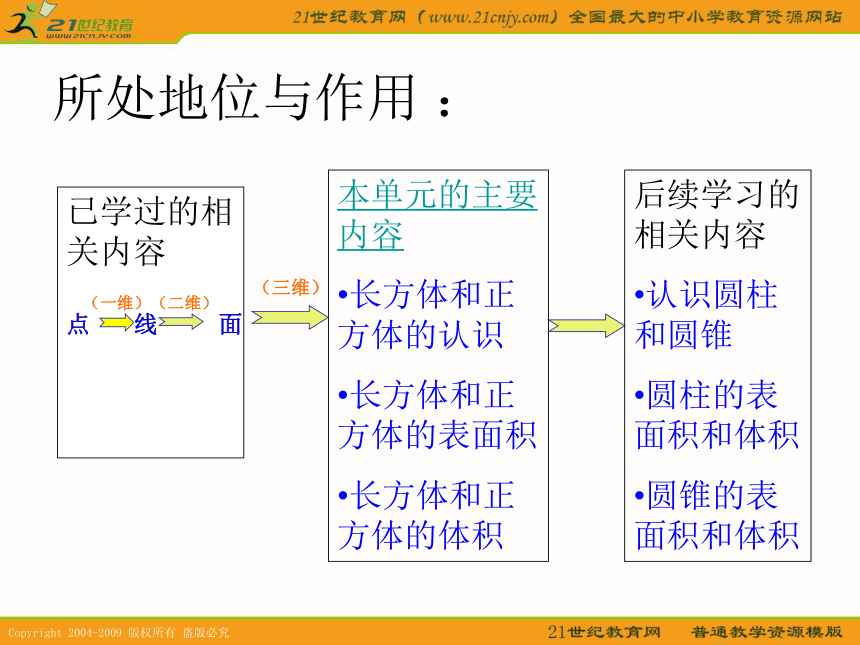Click the footer text 普通教学资源模版
The height and width of the screenshot is (645, 860).
click(767, 632)
